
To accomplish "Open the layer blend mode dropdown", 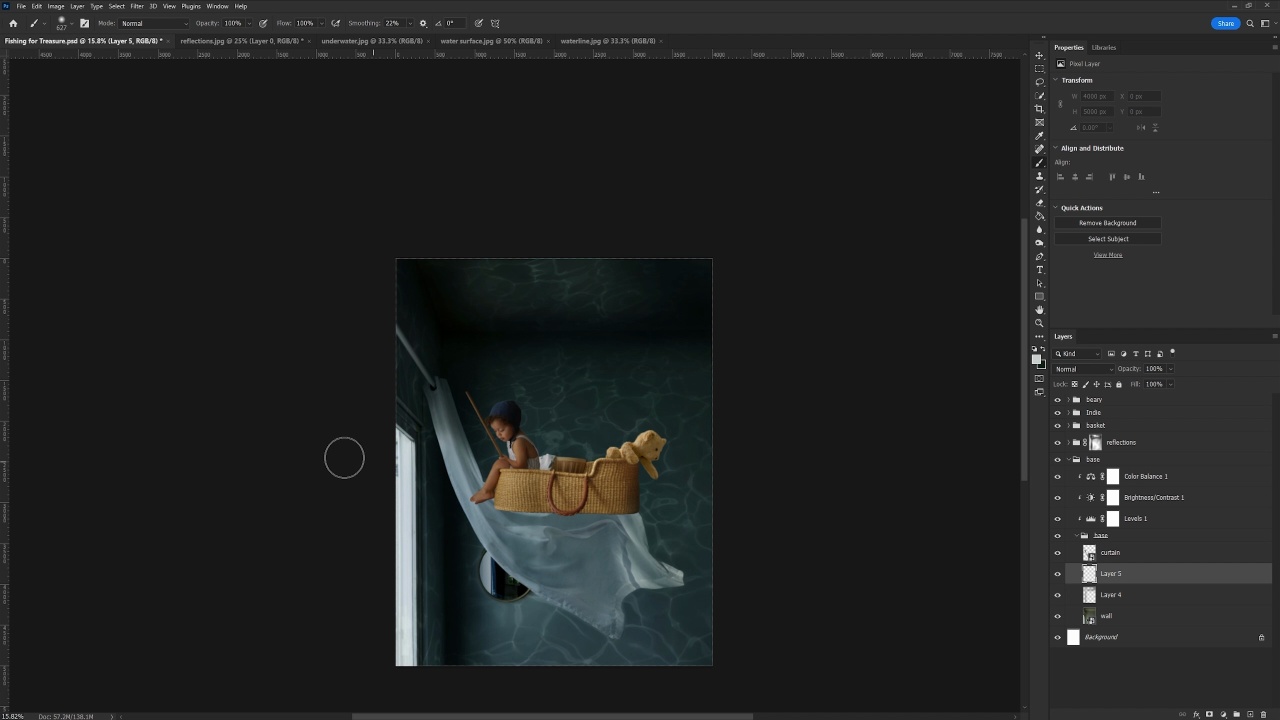I will point(1084,369).
